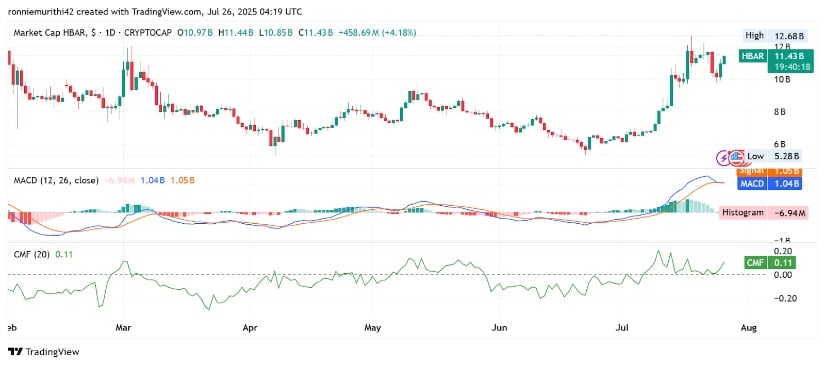Image resolution: width=825 pixels, height=365 pixels.
Task: Click the MACD legend value 1.04 B
Action: tap(153, 180)
